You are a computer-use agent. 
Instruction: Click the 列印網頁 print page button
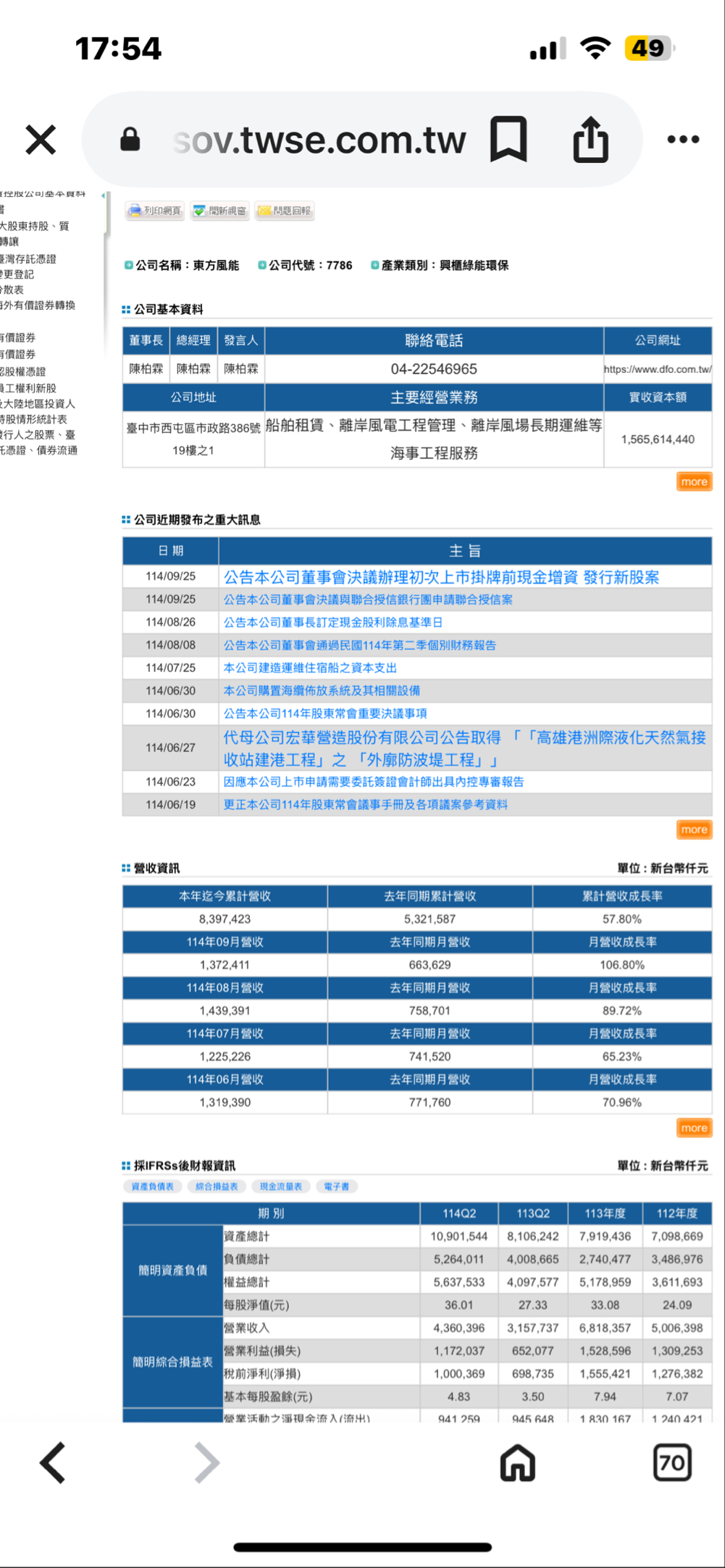tap(154, 211)
